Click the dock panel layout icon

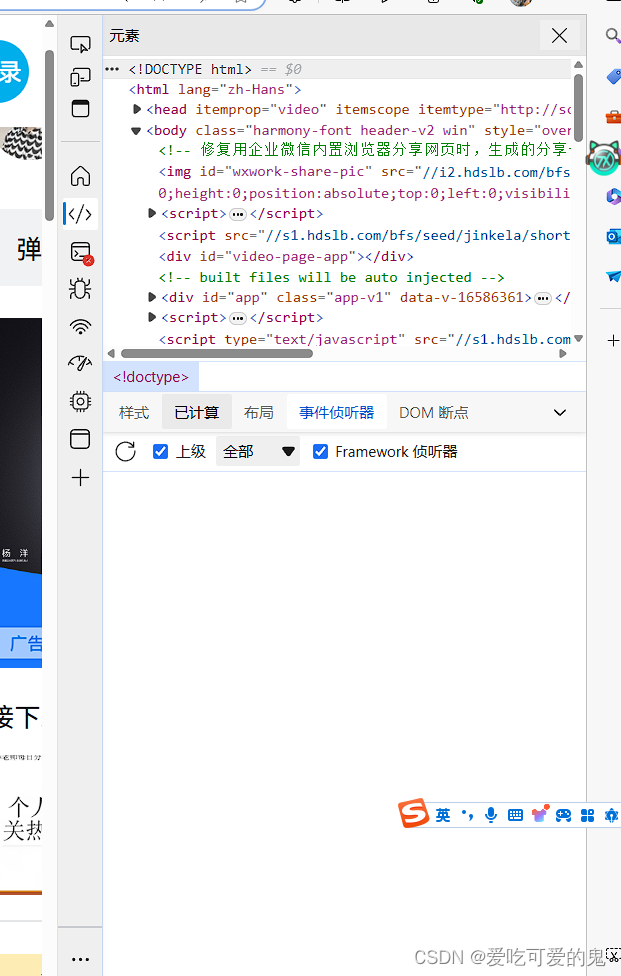(80, 109)
